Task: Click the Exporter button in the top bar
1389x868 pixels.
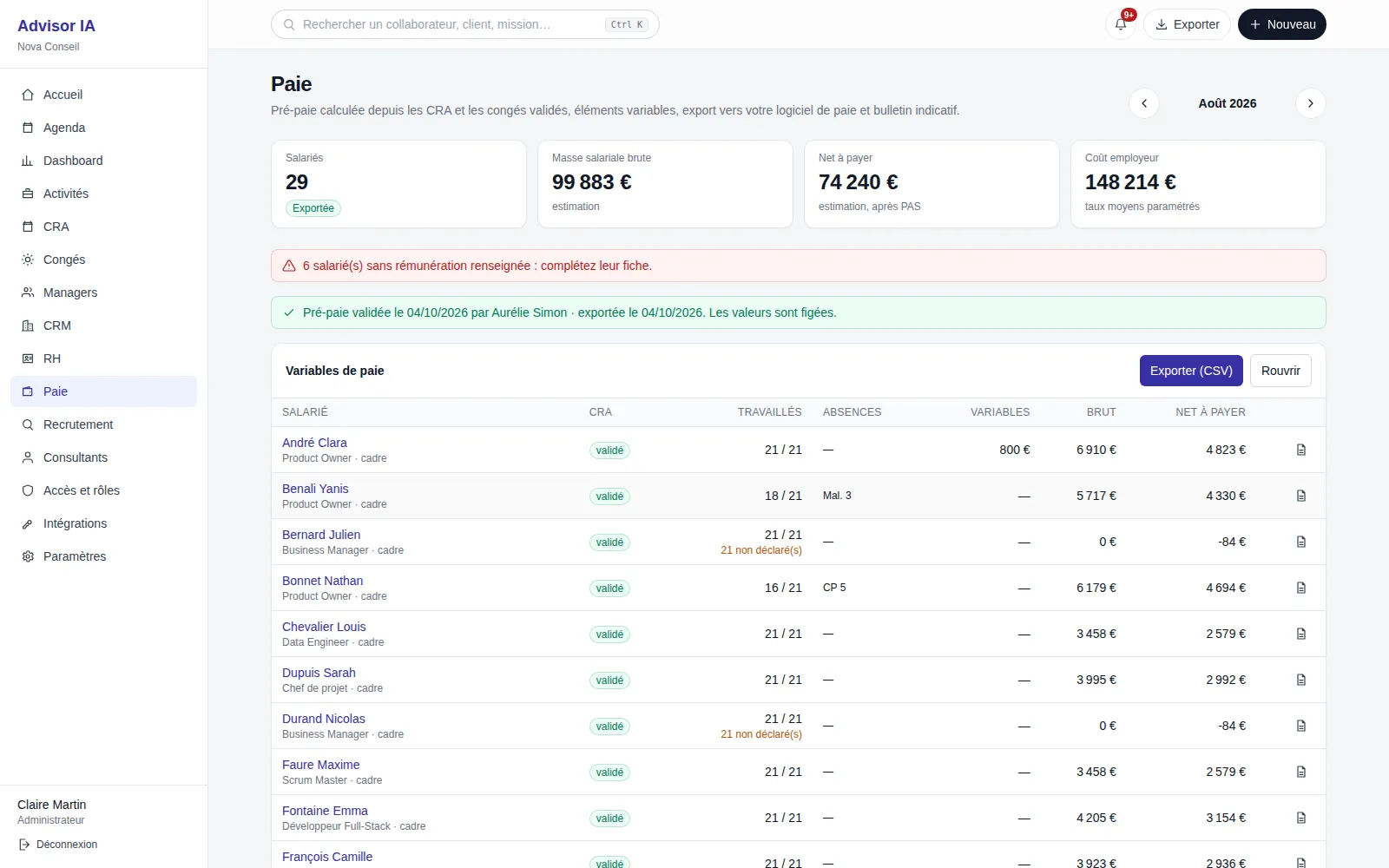Action: [1187, 24]
